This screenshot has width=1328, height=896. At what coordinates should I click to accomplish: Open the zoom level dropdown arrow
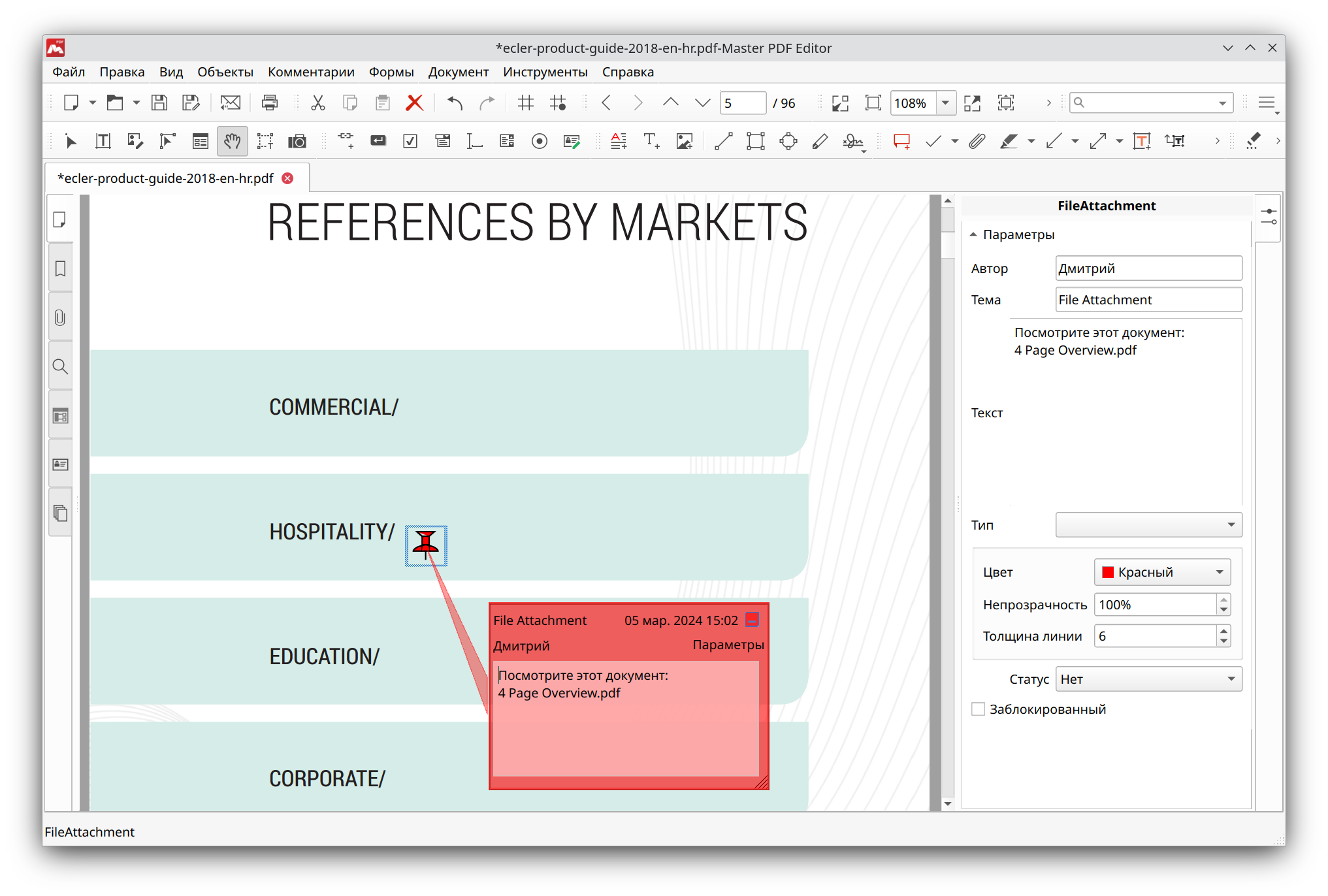point(945,103)
